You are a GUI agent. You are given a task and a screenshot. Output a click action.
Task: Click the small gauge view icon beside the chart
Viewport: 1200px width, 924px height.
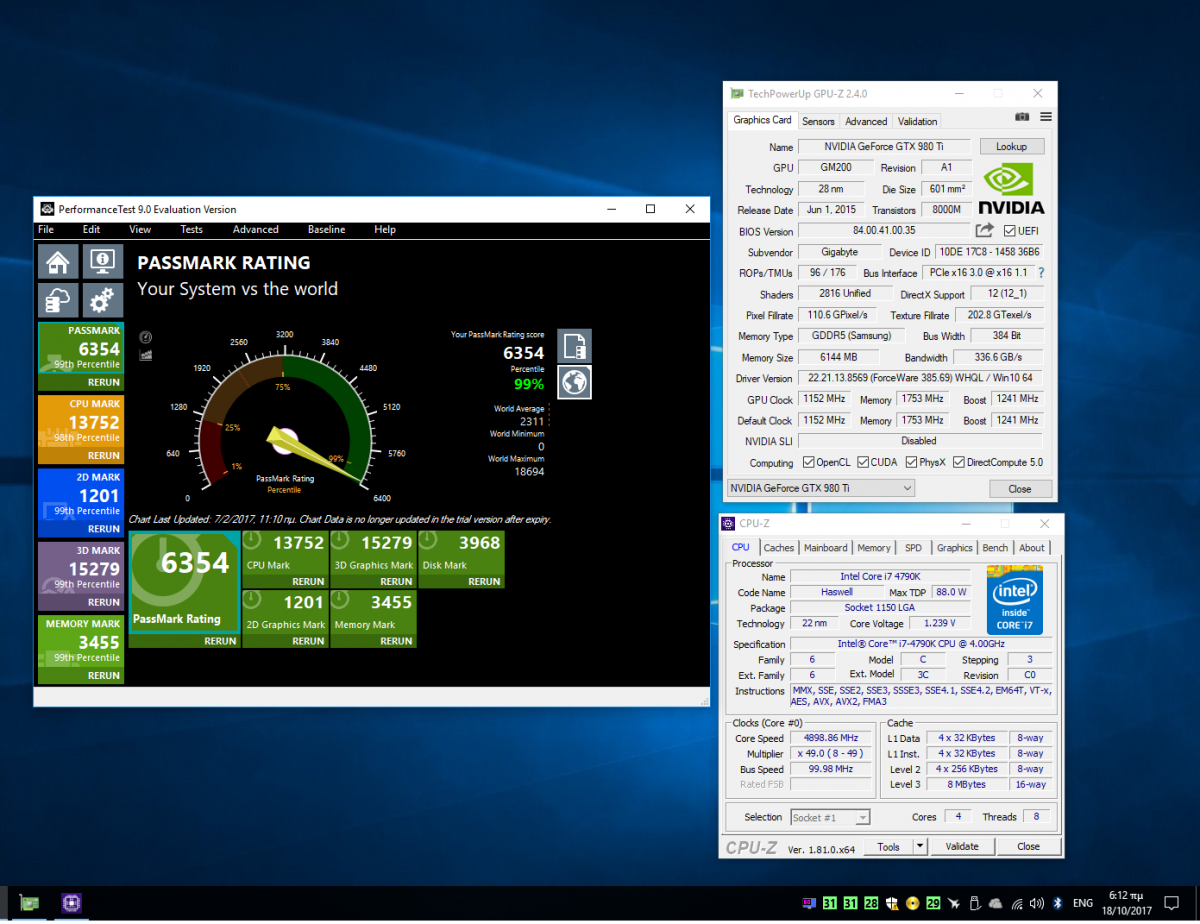click(x=146, y=338)
